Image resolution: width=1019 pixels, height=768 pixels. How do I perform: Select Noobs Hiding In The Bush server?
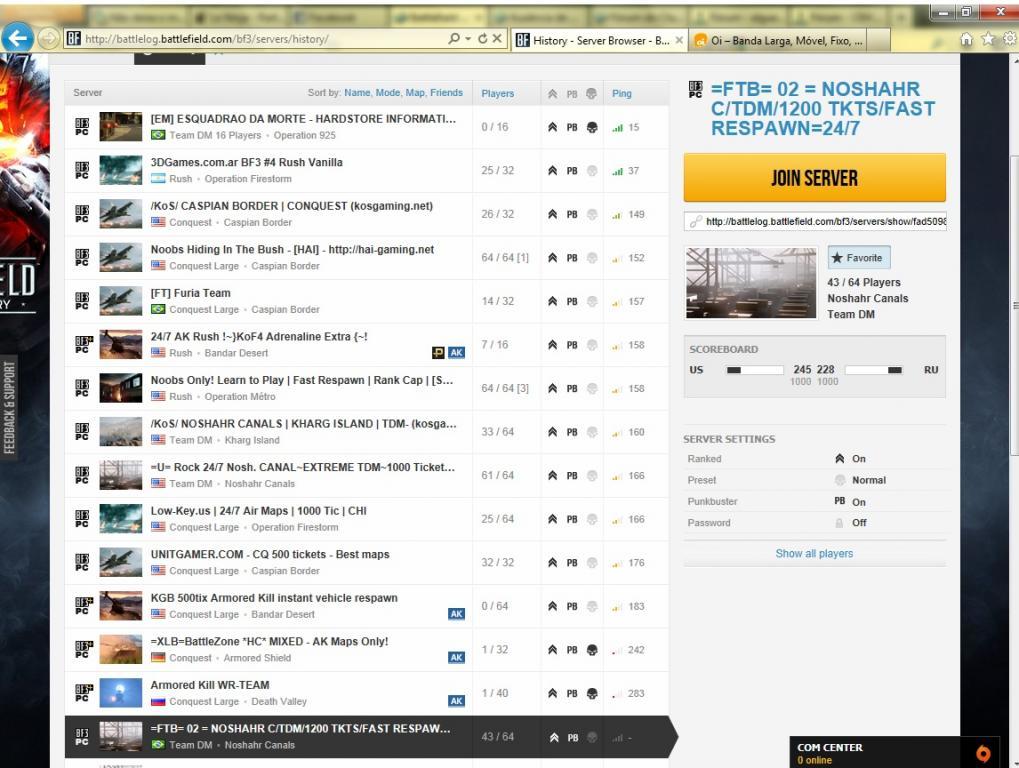coord(367,257)
